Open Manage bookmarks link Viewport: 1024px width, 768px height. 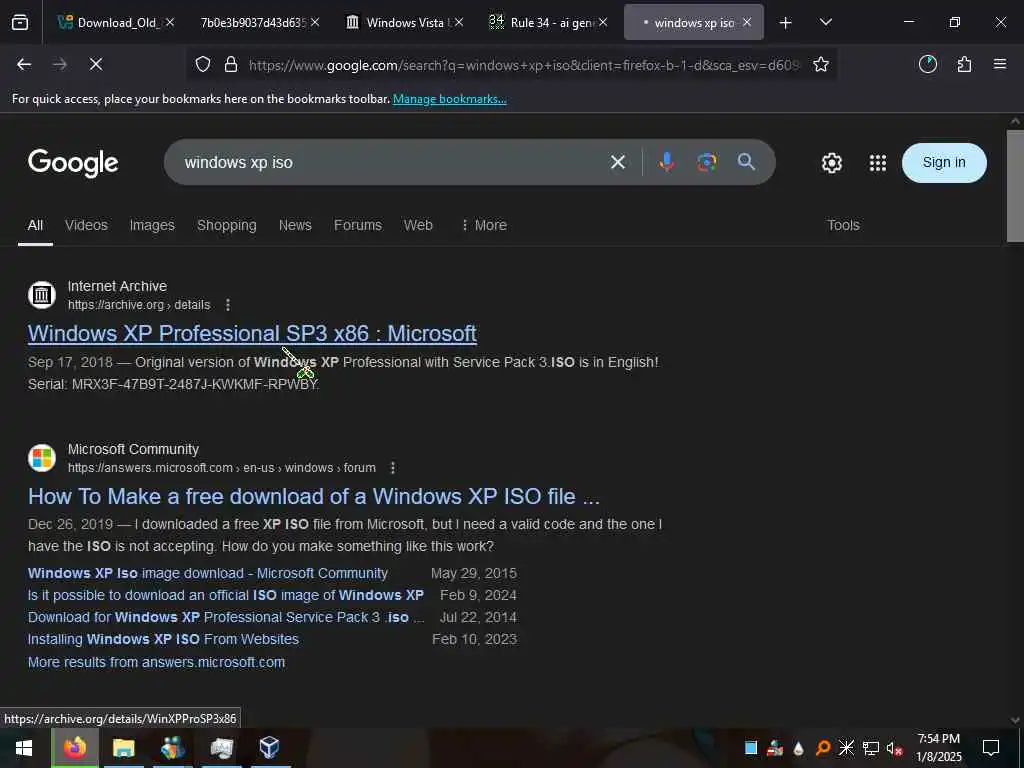(x=449, y=99)
